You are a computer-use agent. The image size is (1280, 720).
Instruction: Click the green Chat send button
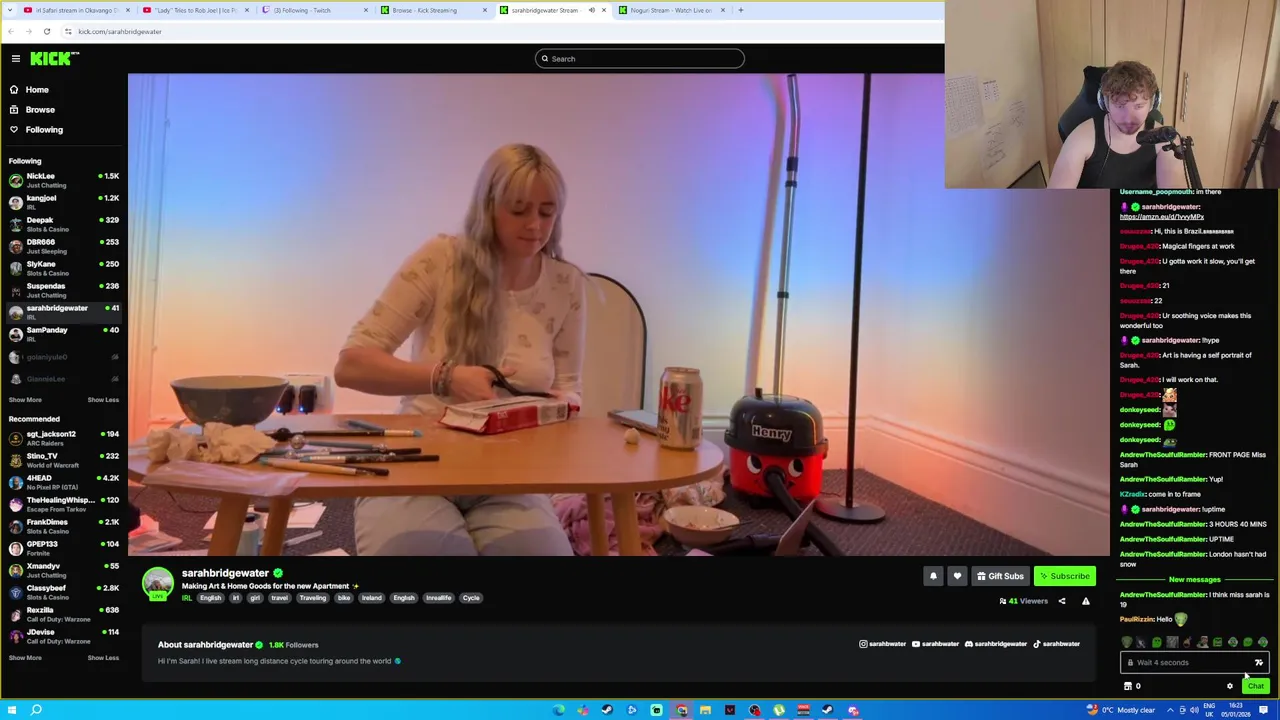tap(1256, 687)
